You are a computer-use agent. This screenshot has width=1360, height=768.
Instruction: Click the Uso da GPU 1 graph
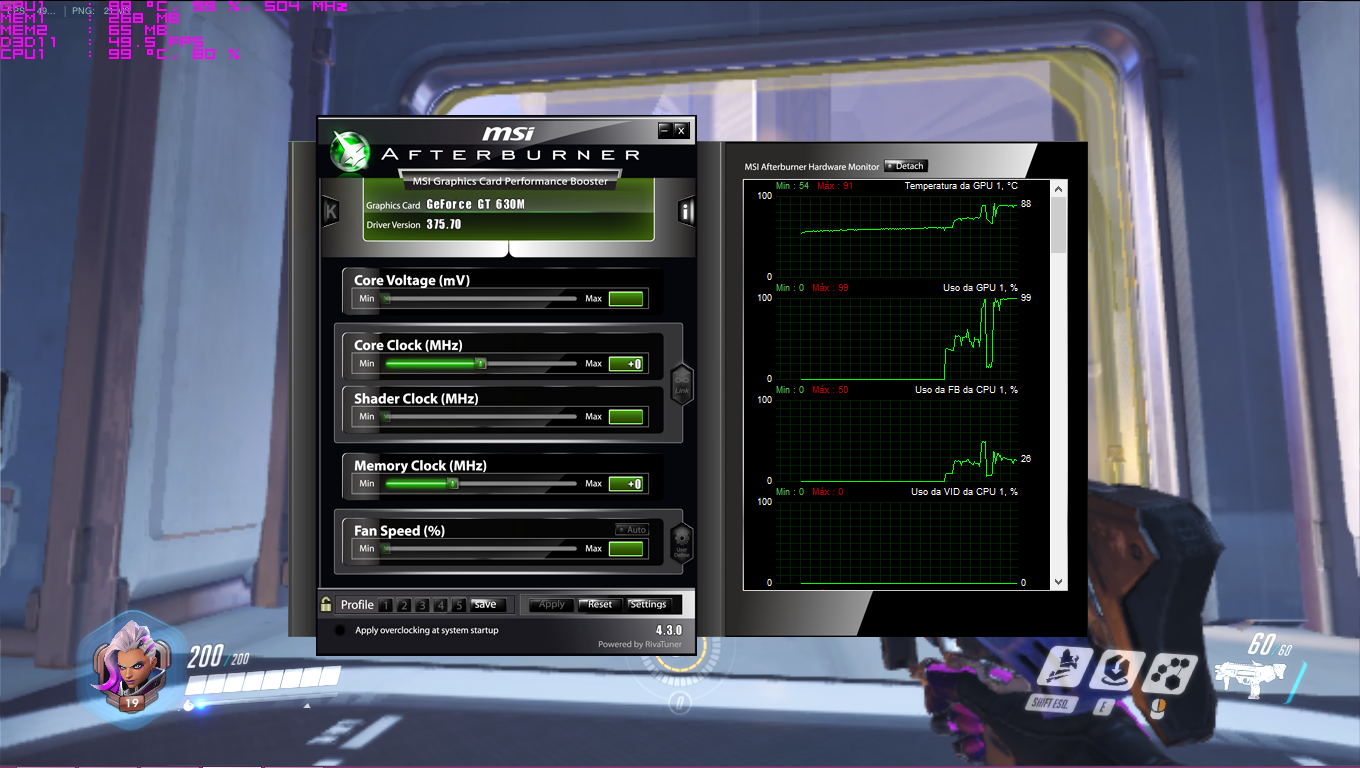tap(898, 338)
